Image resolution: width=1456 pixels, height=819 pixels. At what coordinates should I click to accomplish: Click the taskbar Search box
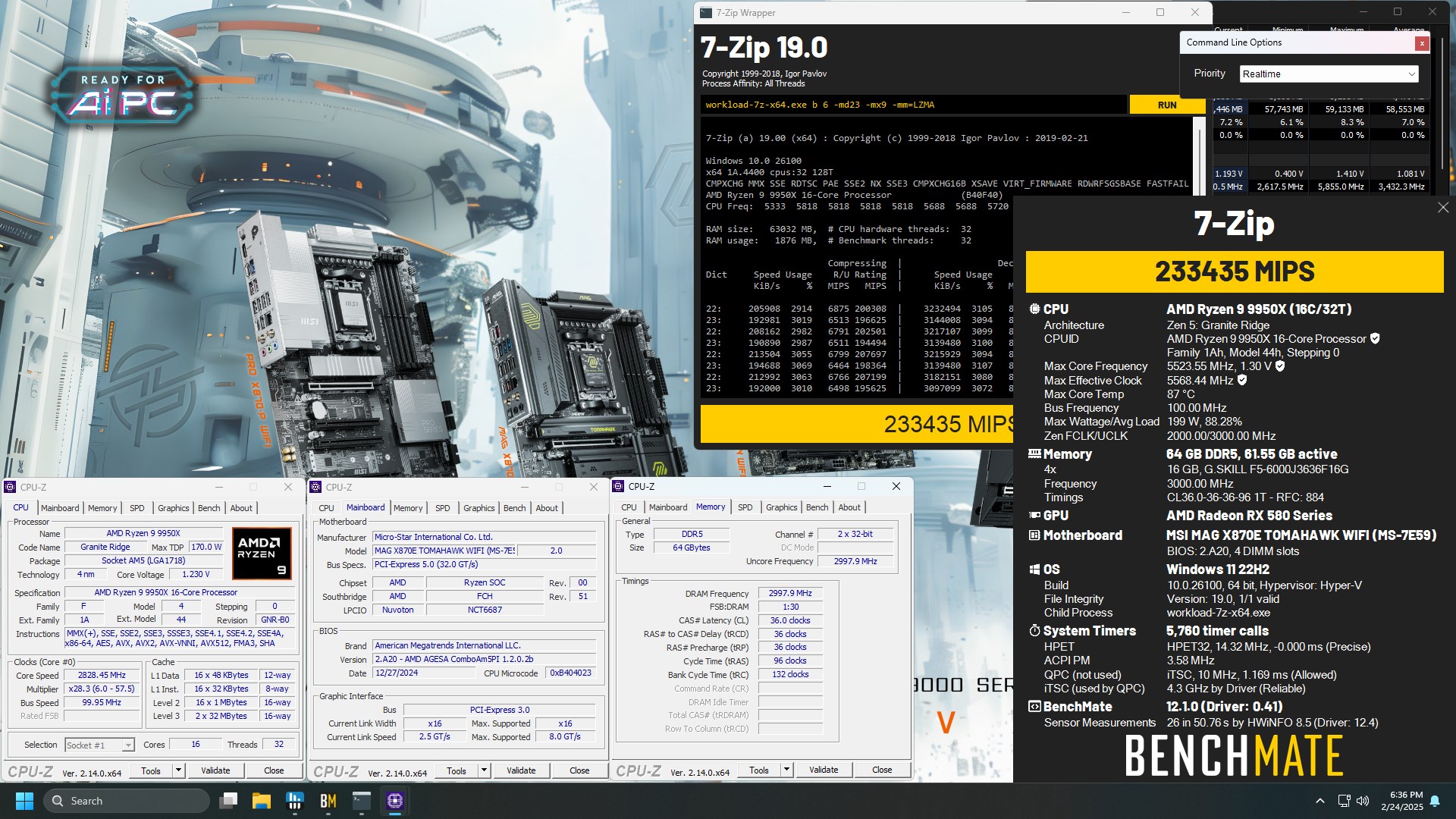point(126,801)
